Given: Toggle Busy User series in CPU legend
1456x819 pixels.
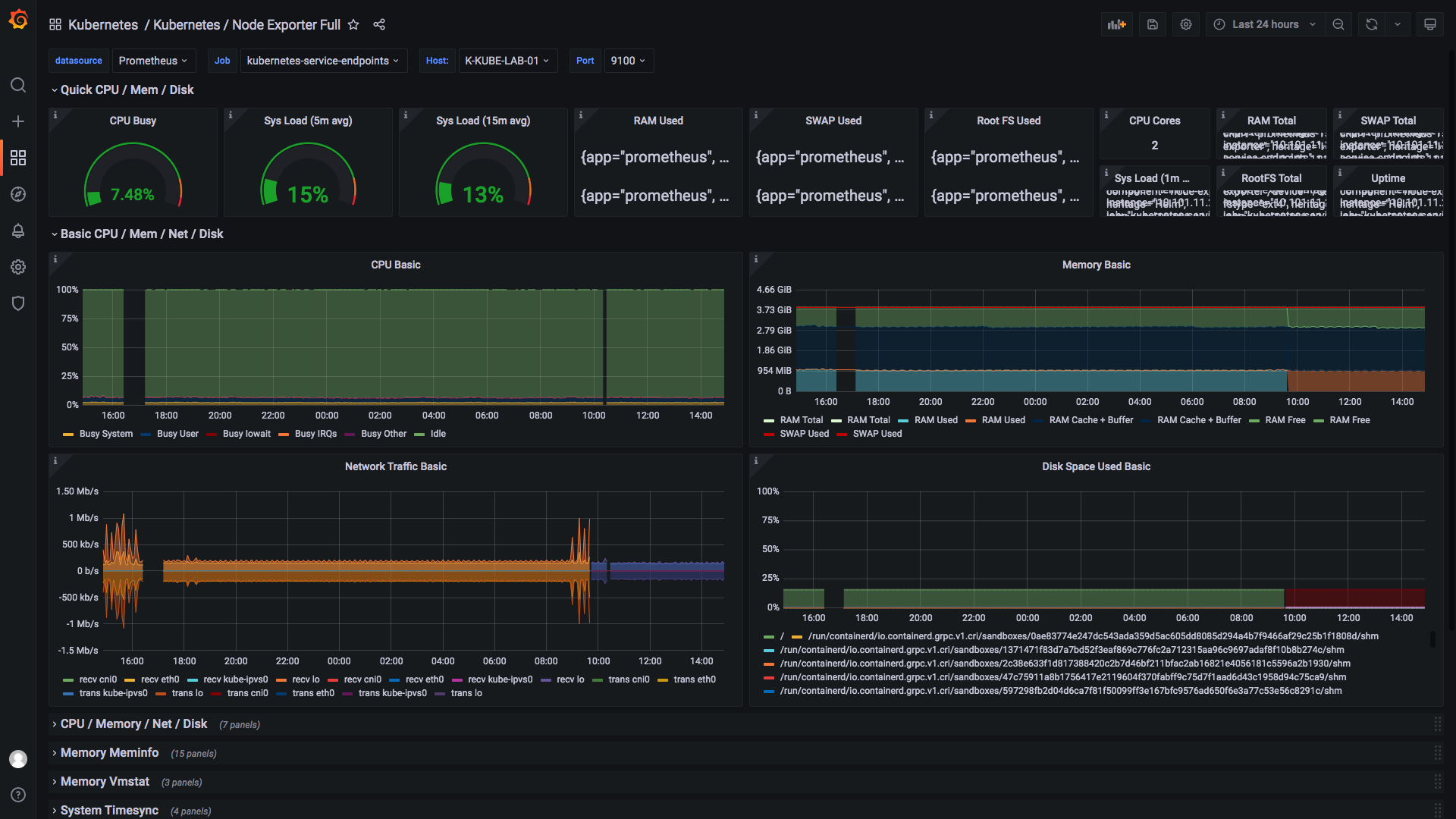Looking at the screenshot, I should pos(177,434).
